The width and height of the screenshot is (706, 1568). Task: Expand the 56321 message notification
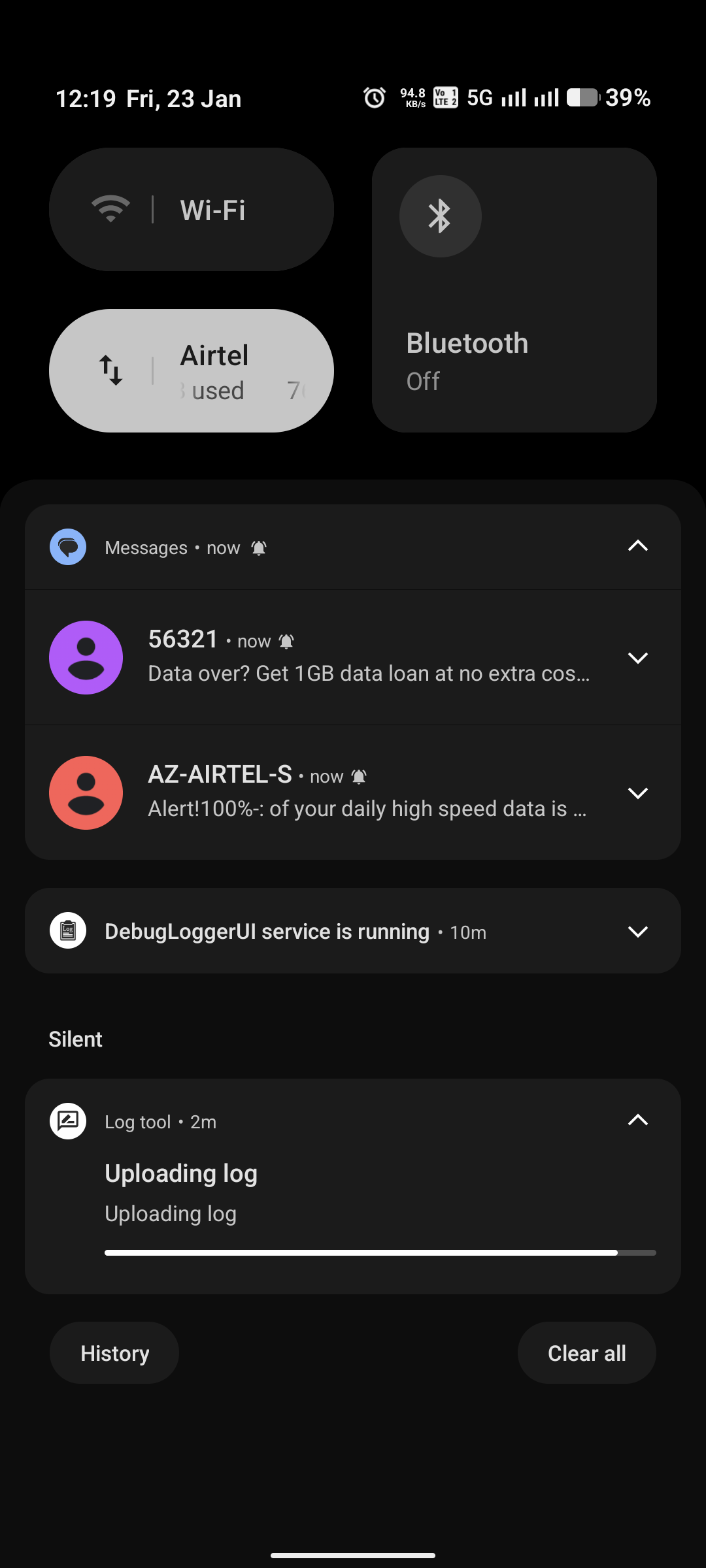(637, 658)
